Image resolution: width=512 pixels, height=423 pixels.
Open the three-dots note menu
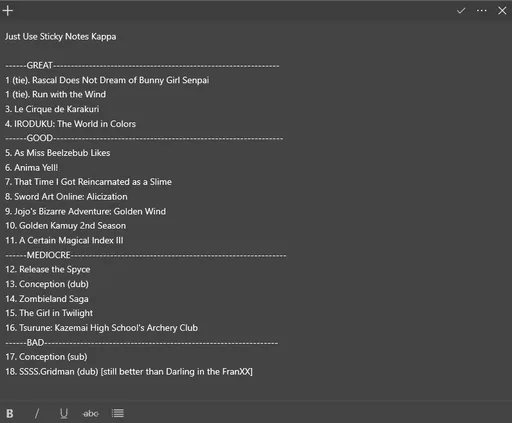(x=481, y=11)
